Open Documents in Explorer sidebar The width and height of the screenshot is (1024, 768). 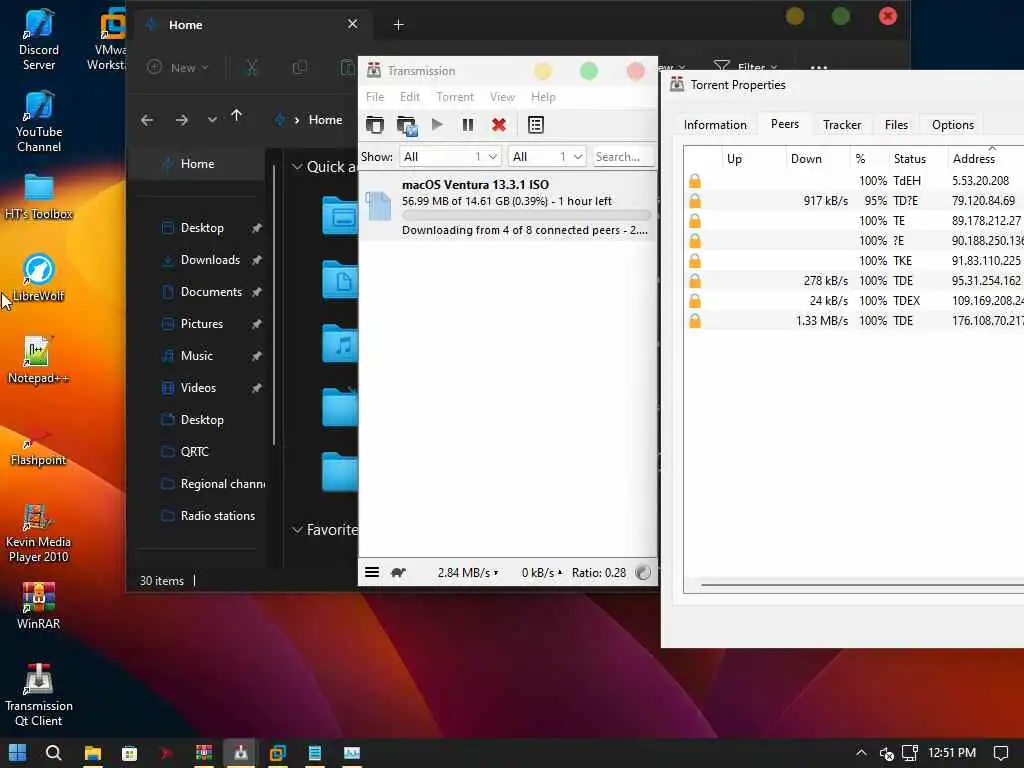tap(211, 292)
